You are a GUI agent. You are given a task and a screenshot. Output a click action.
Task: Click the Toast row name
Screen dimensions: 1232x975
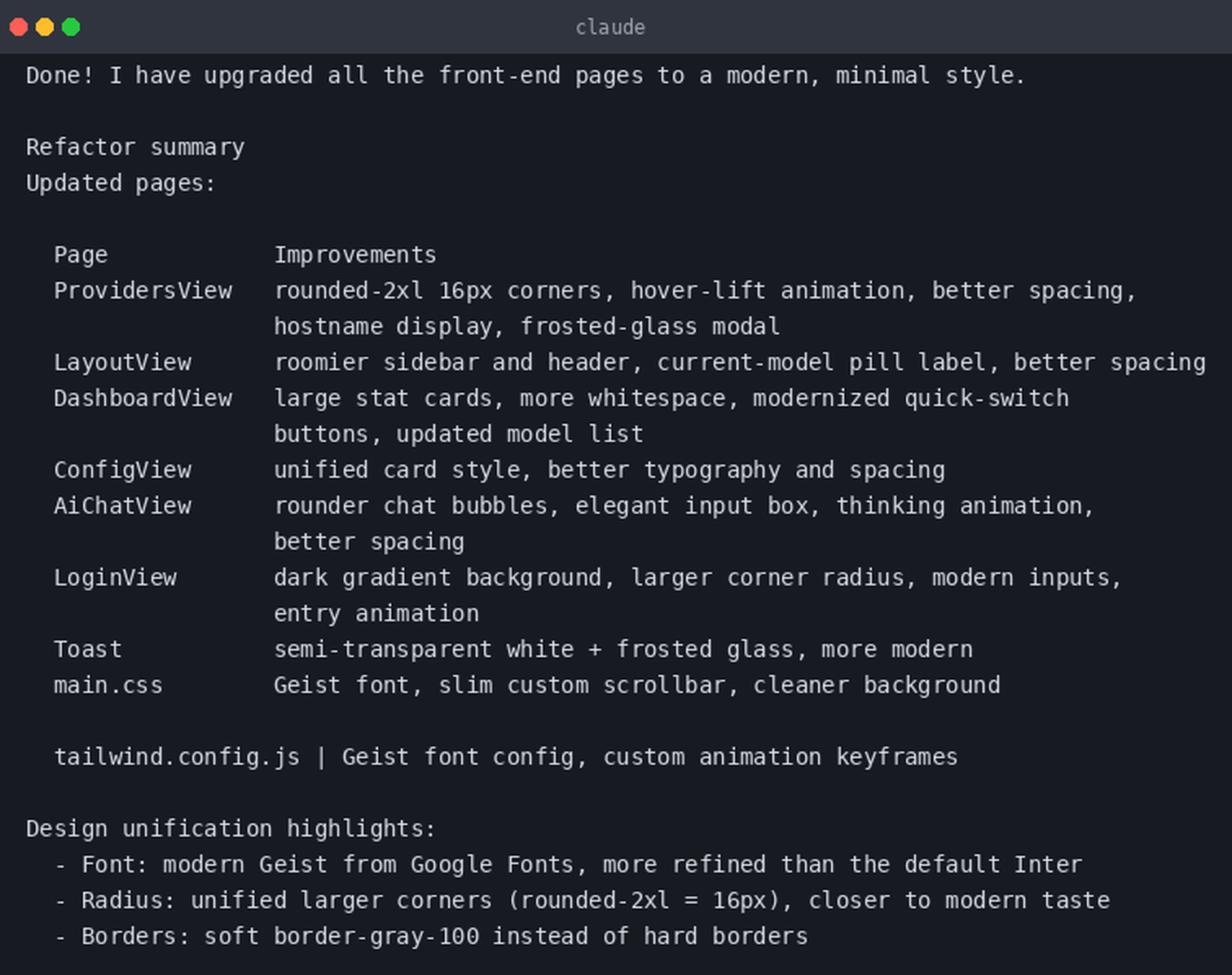coord(88,650)
